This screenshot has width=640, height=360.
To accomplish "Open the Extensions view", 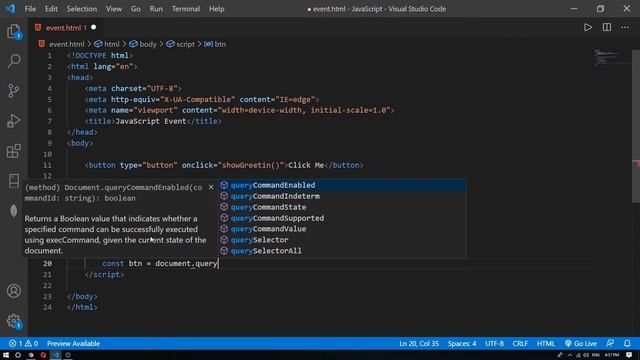I will [13, 151].
